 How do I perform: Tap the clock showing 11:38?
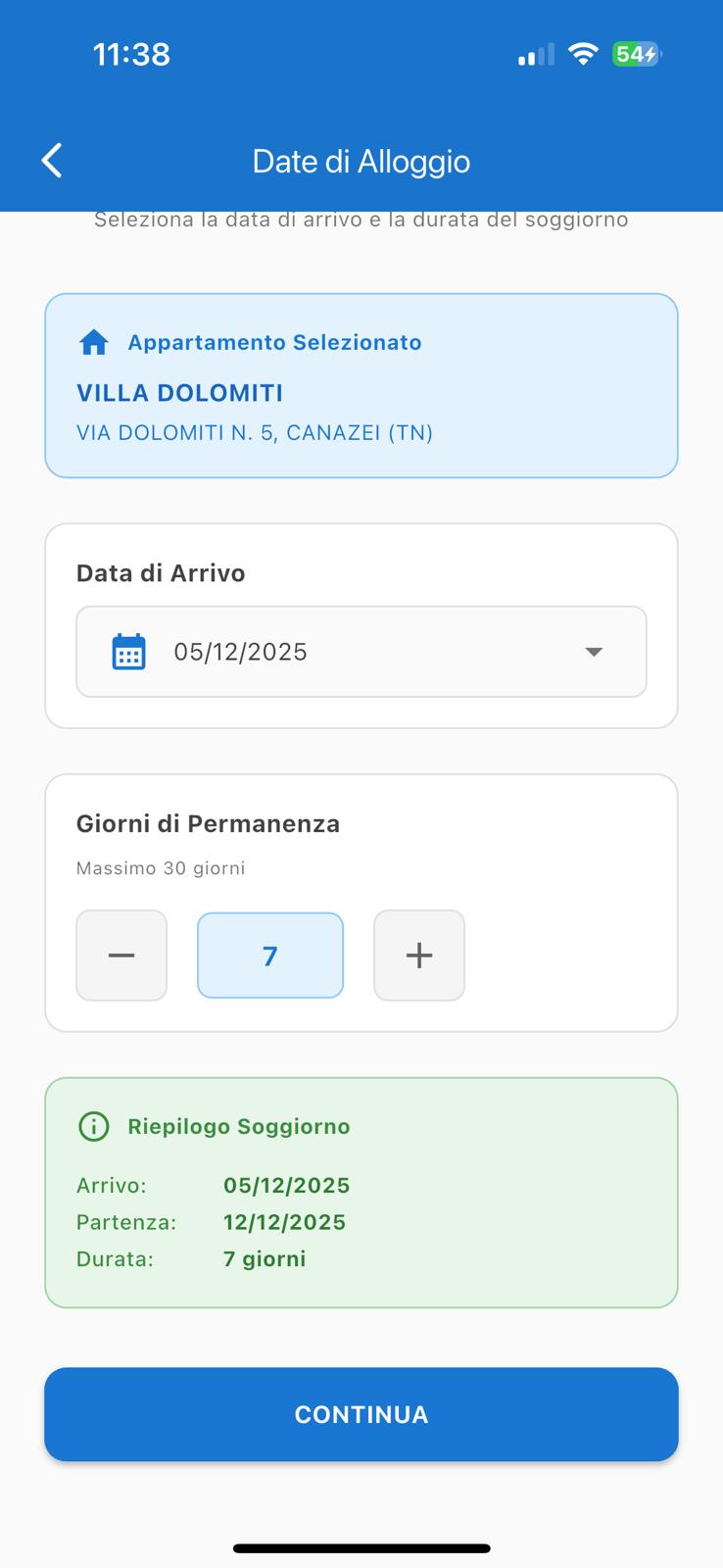click(x=131, y=55)
